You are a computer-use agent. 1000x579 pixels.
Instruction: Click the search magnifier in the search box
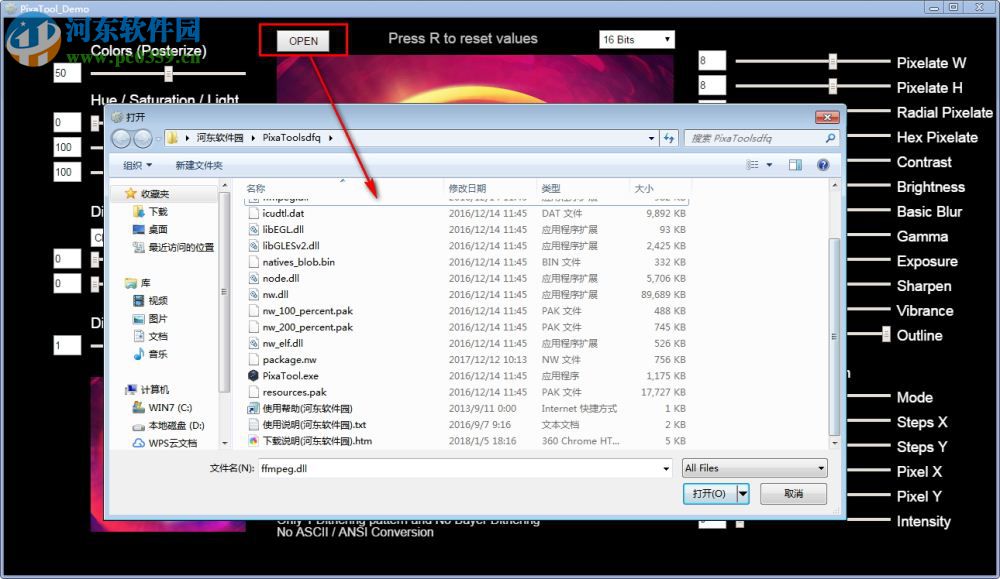[x=828, y=139]
